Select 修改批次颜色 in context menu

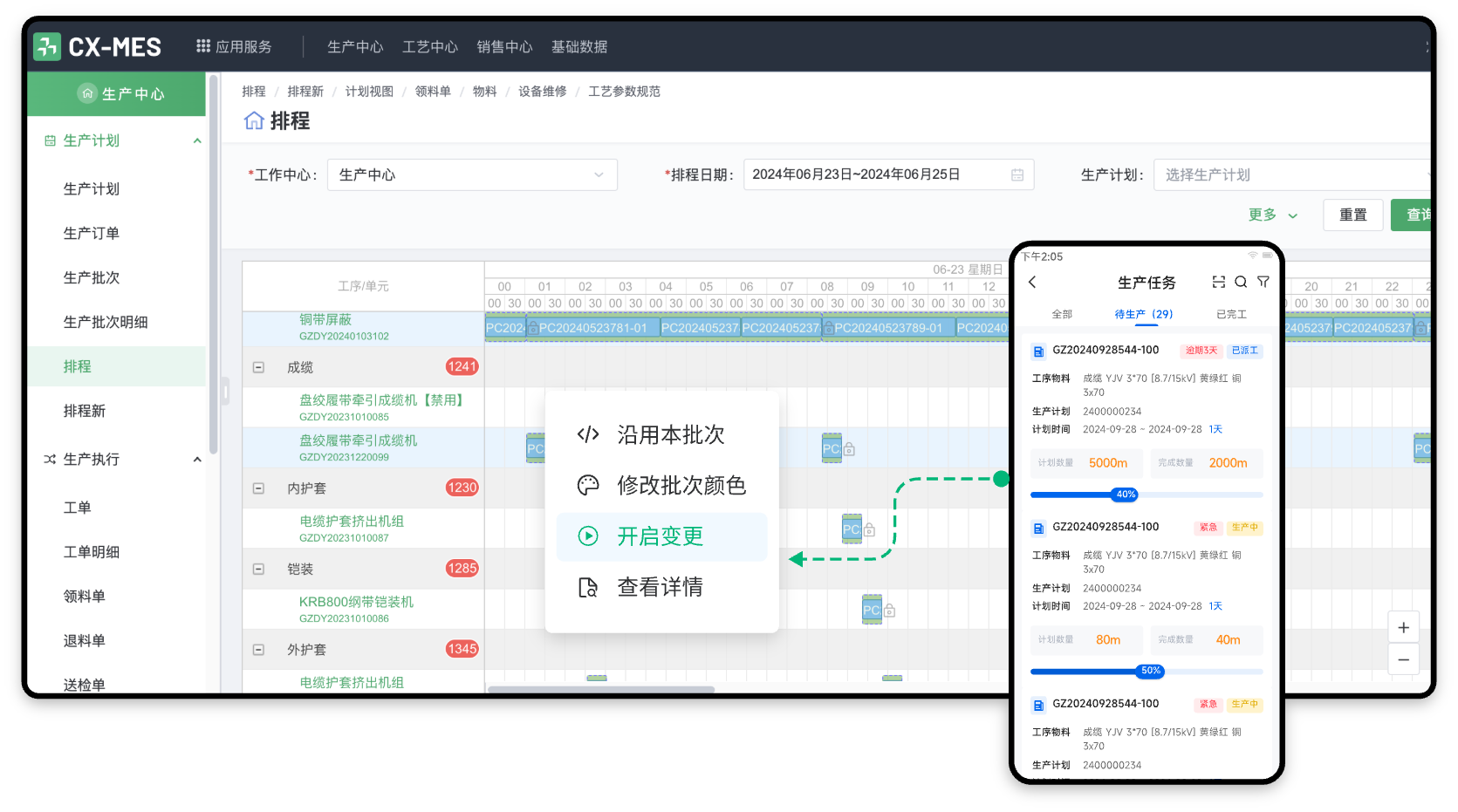662,485
